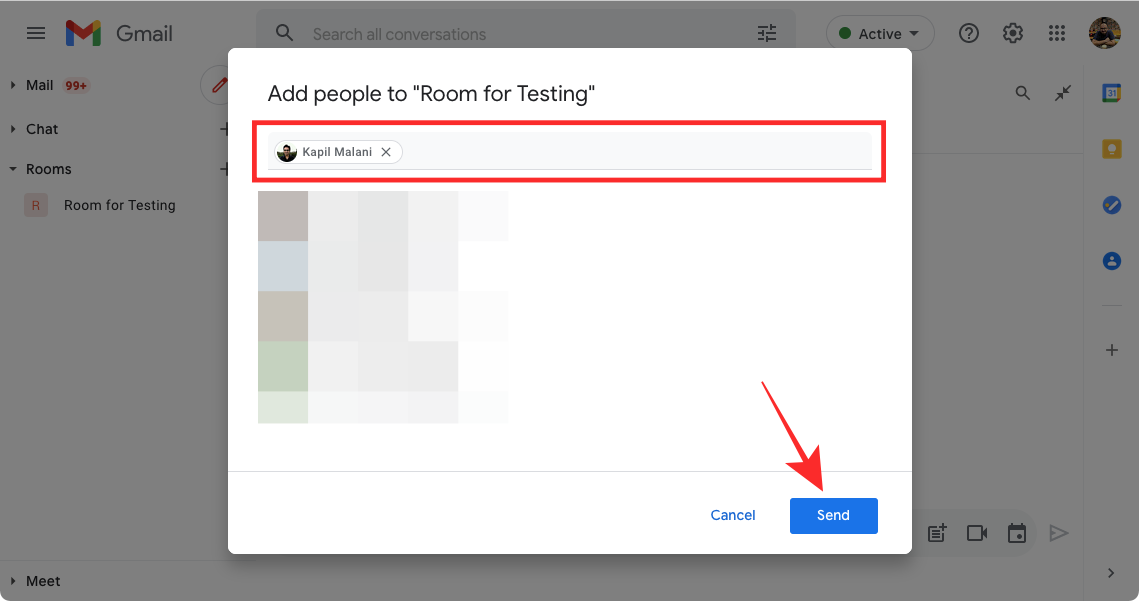Image resolution: width=1139 pixels, height=601 pixels.
Task: Expand the Mail section
Action: tap(13, 85)
